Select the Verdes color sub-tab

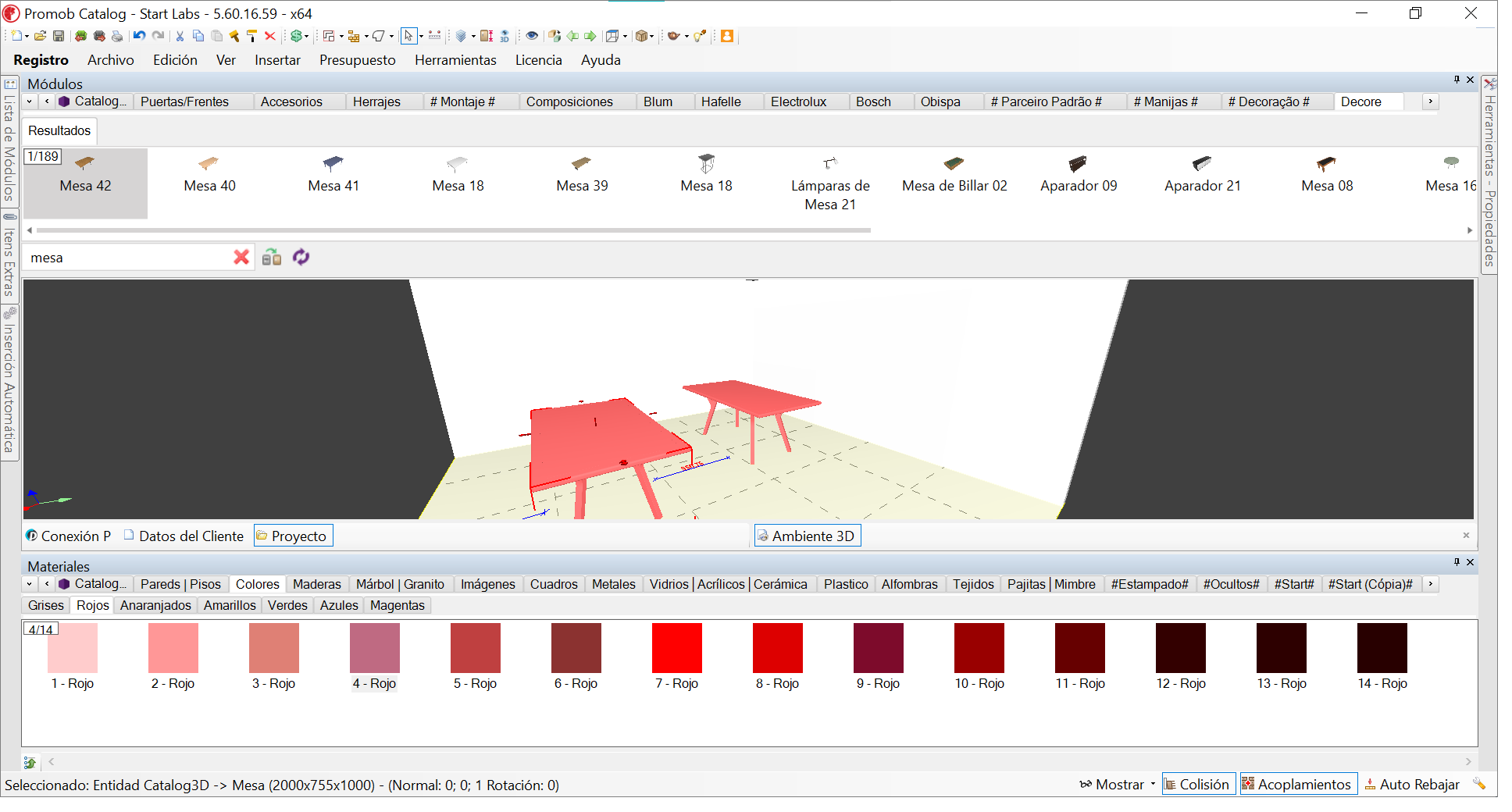pyautogui.click(x=287, y=605)
